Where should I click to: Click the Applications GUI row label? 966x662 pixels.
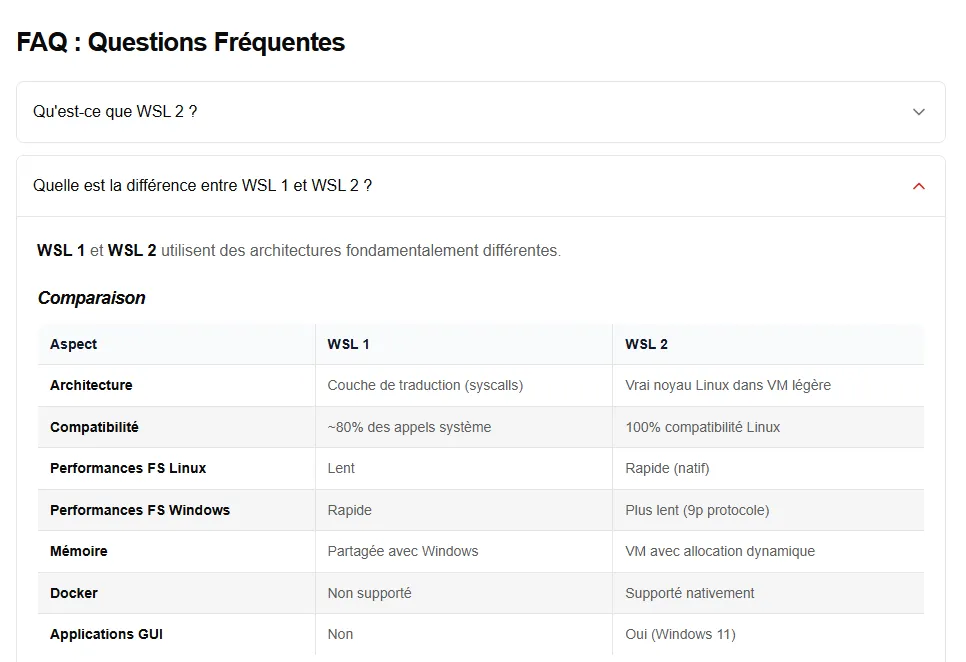point(106,634)
